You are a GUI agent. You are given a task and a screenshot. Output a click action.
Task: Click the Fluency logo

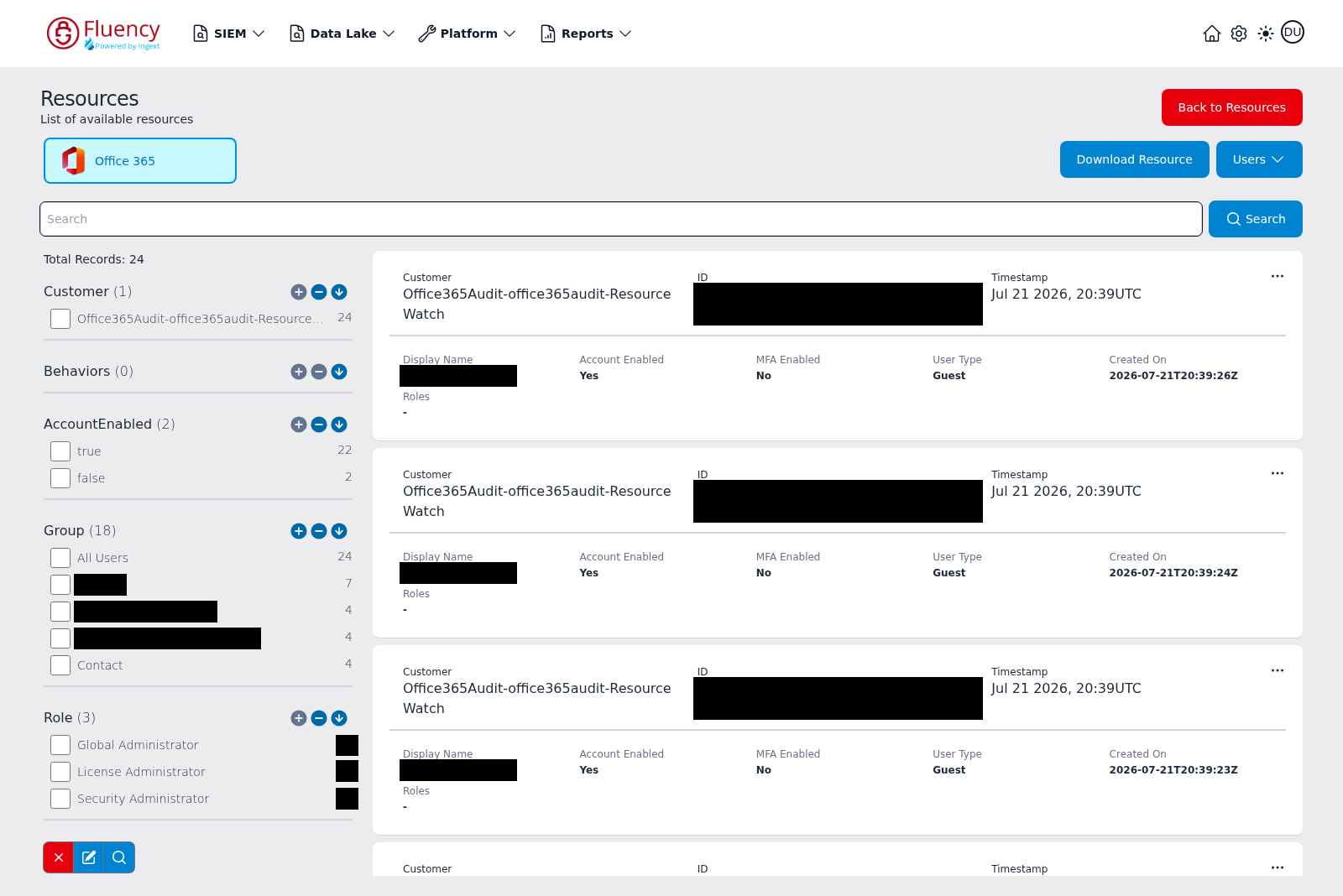(103, 34)
